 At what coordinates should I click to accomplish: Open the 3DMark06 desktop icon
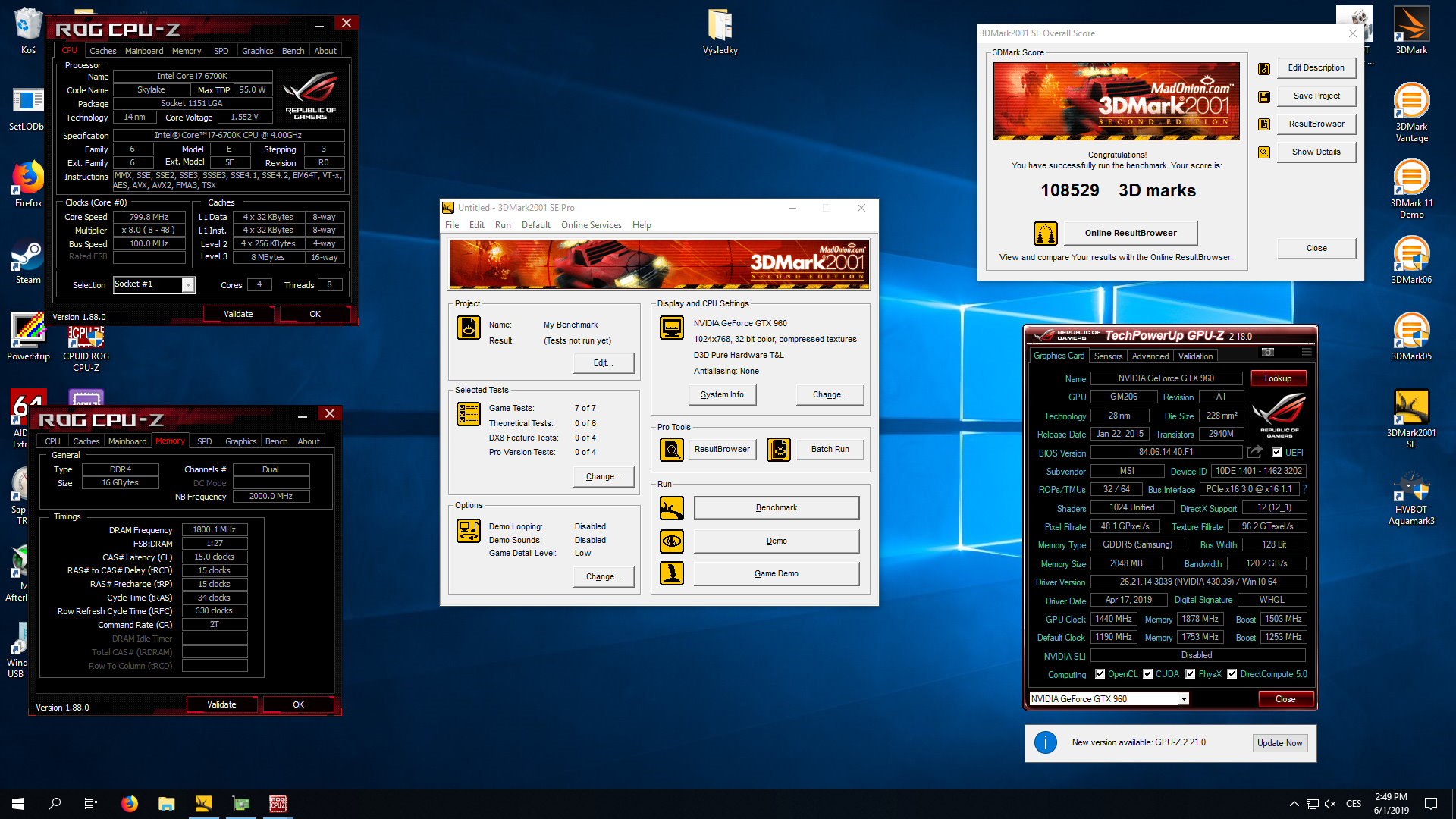pos(1411,260)
